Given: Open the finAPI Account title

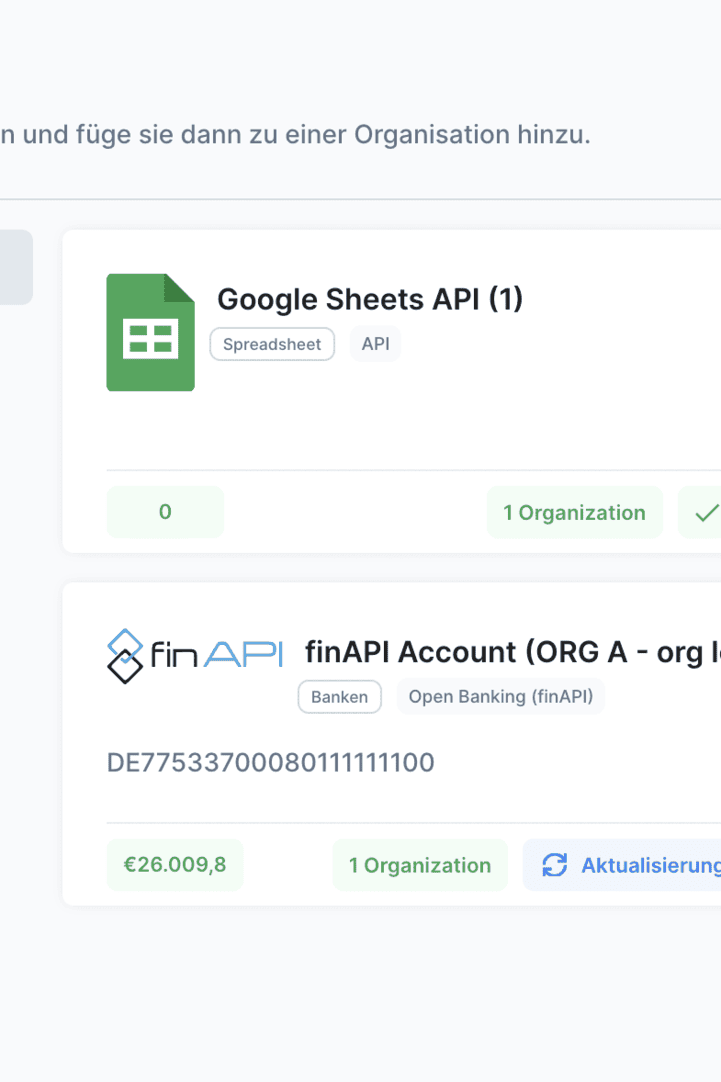Looking at the screenshot, I should 510,652.
